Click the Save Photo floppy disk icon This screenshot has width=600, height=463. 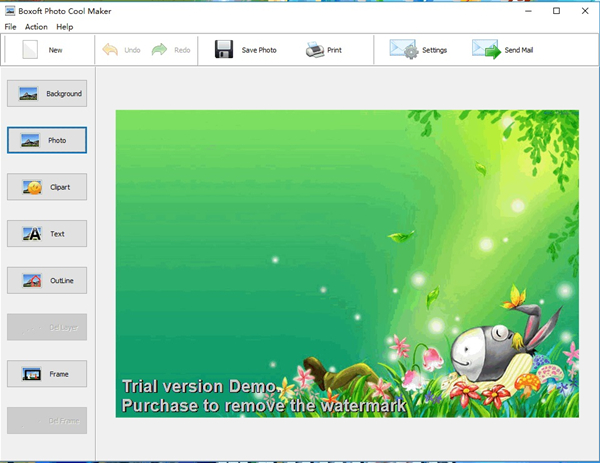pos(224,49)
